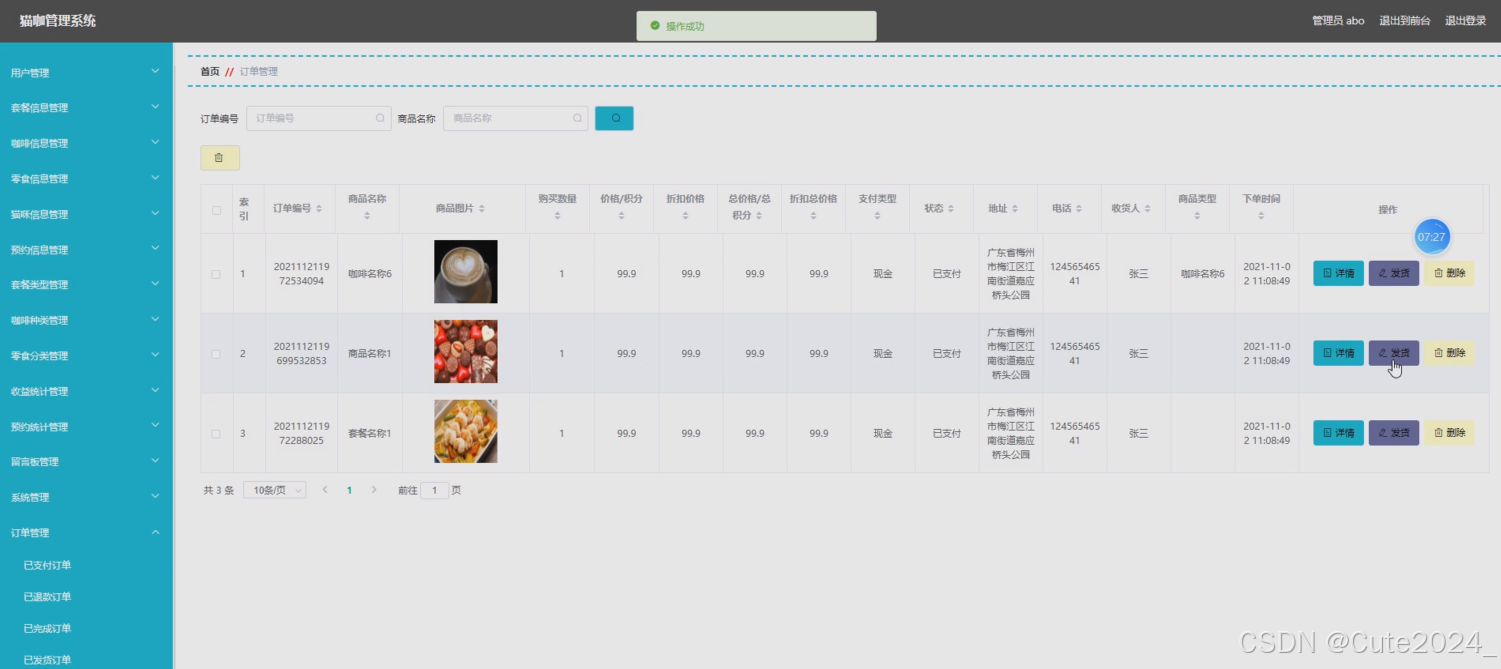Screen dimensions: 1501x669
Task: Expand 套餐信息管理 sidebar menu
Action: pos(86,108)
